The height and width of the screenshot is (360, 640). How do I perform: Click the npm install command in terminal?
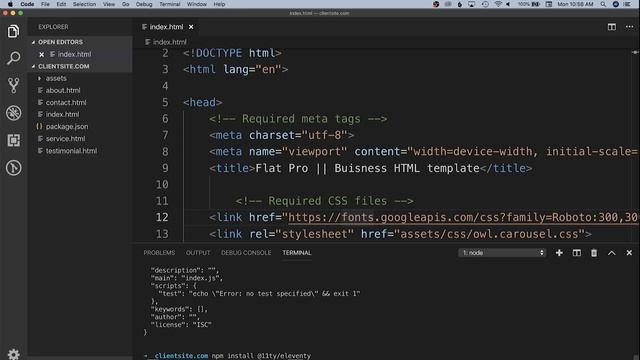(261, 356)
